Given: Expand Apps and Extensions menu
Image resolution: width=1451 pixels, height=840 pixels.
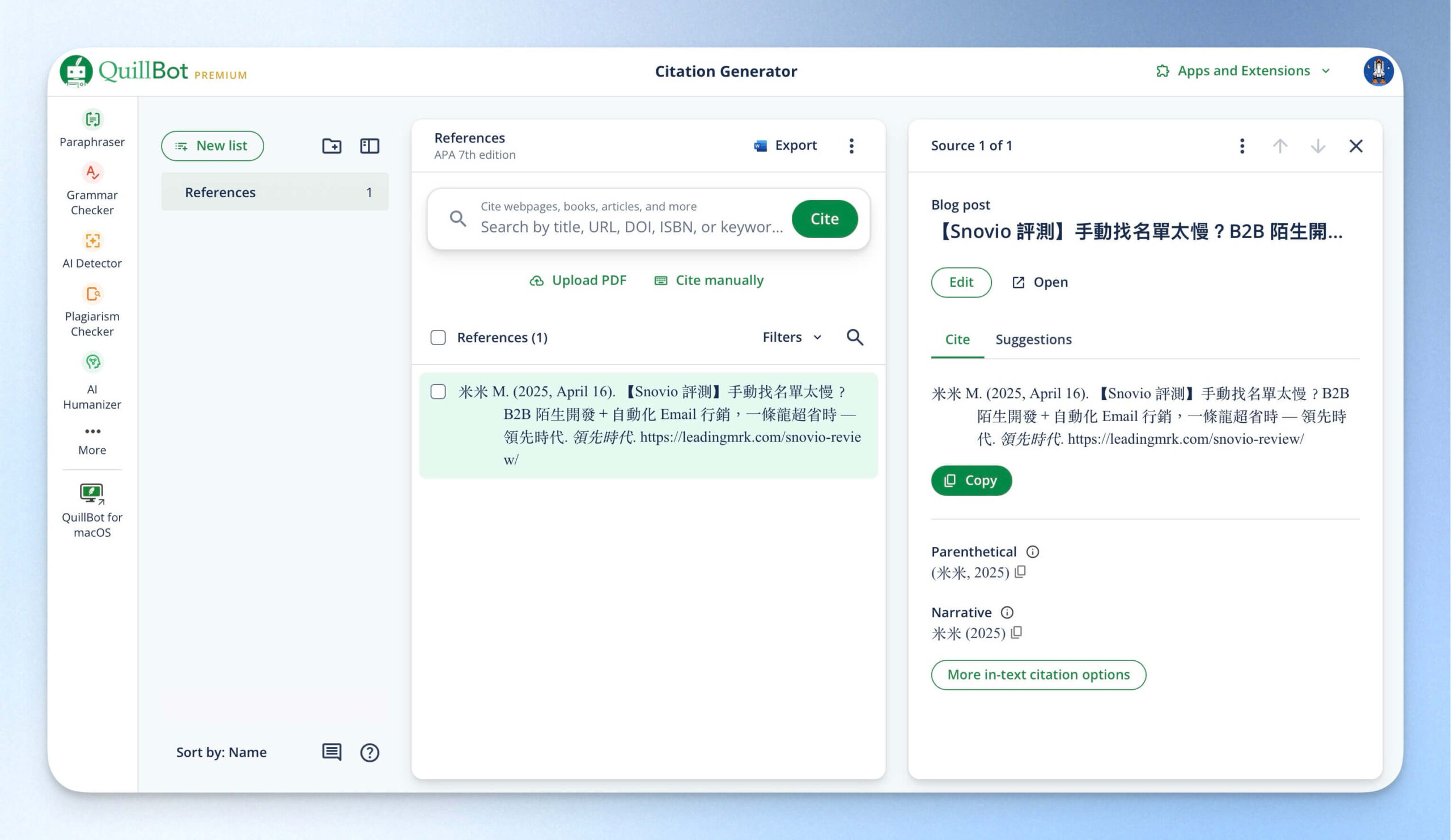Looking at the screenshot, I should point(1244,71).
